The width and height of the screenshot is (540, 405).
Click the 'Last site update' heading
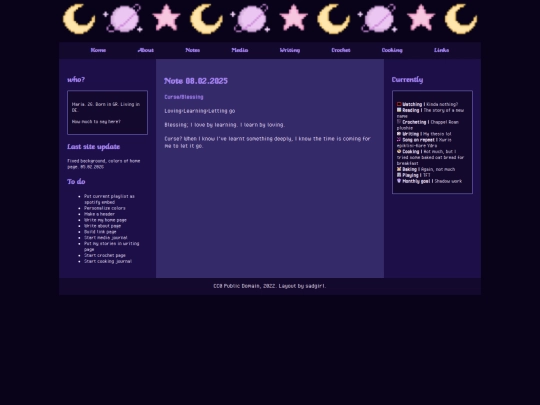pyautogui.click(x=94, y=147)
